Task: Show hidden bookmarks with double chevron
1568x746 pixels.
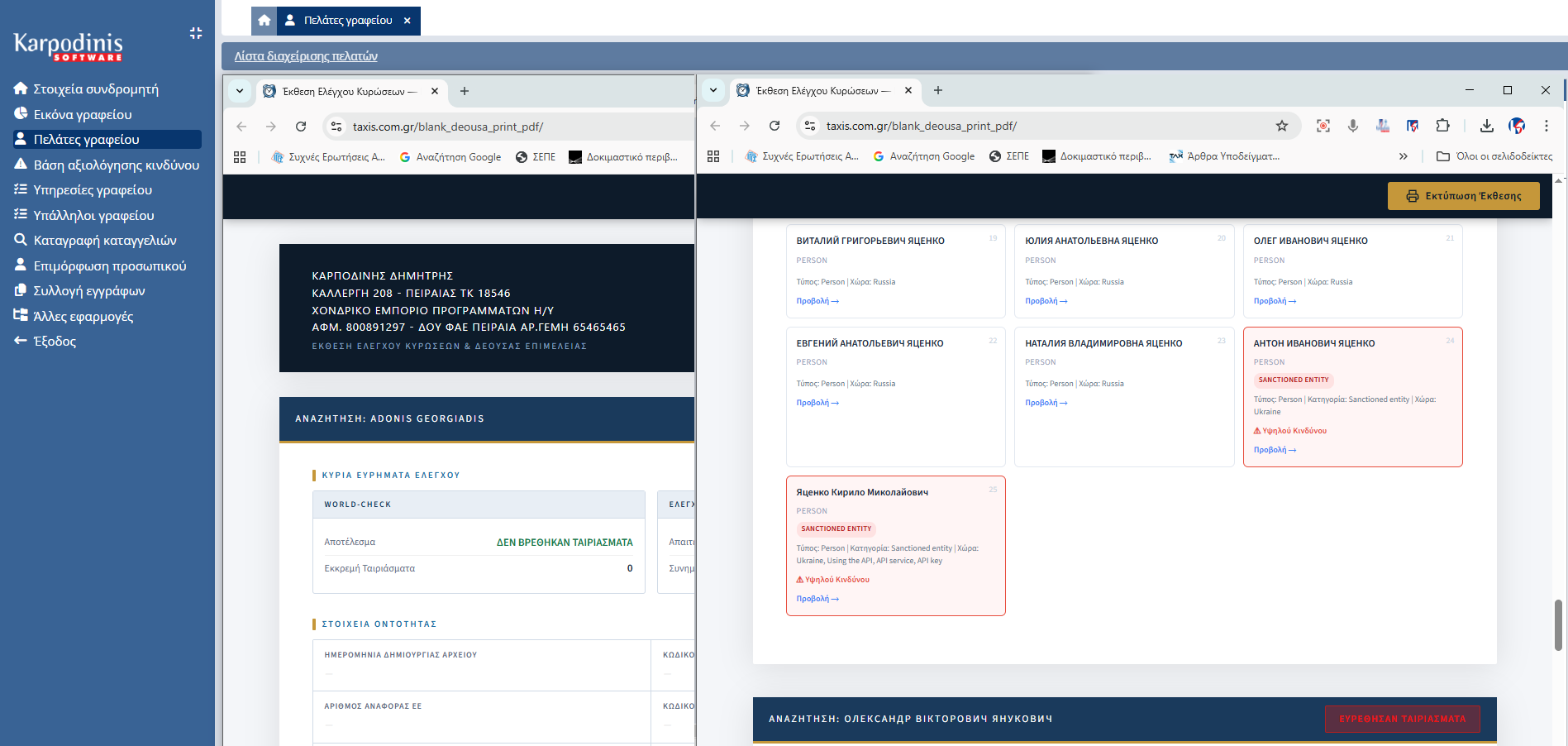Action: [x=1403, y=156]
